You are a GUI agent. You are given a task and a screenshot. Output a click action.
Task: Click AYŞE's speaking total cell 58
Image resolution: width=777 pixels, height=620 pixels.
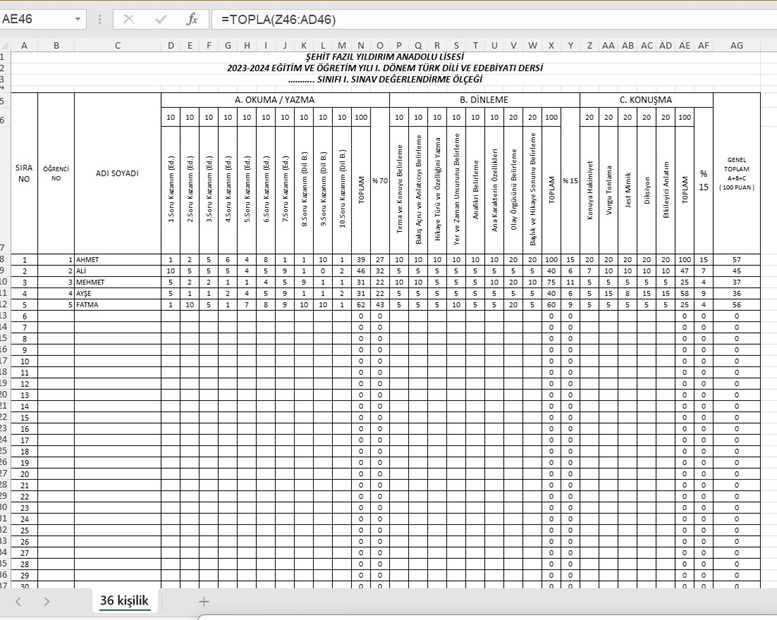tap(684, 293)
